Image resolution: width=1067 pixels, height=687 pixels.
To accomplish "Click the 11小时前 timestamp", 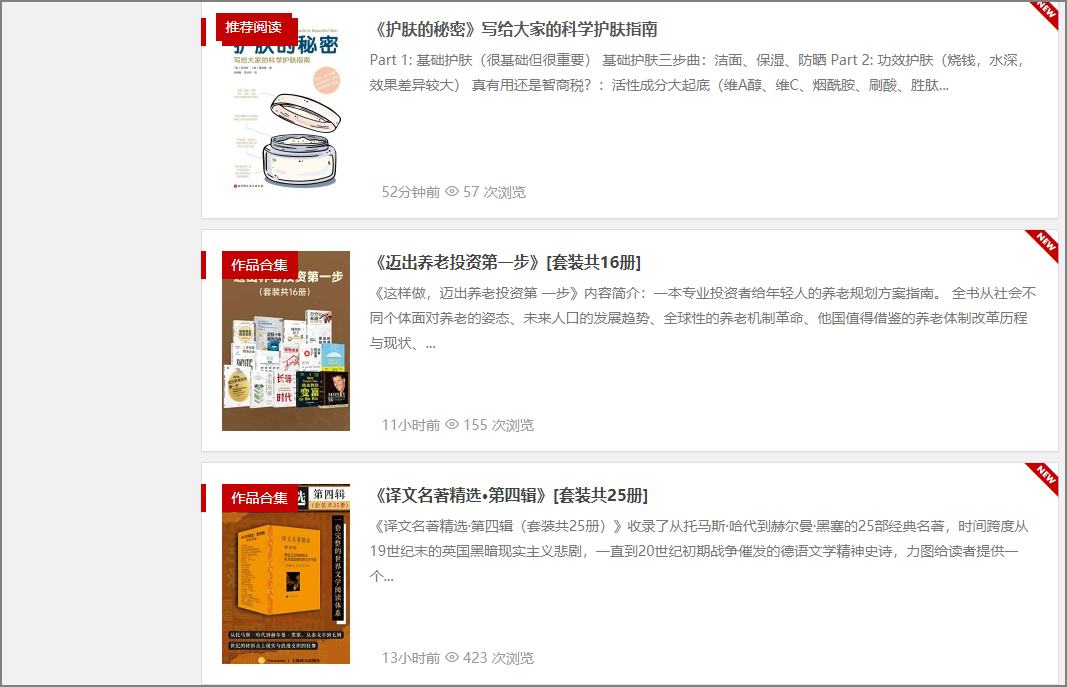I will coord(411,425).
